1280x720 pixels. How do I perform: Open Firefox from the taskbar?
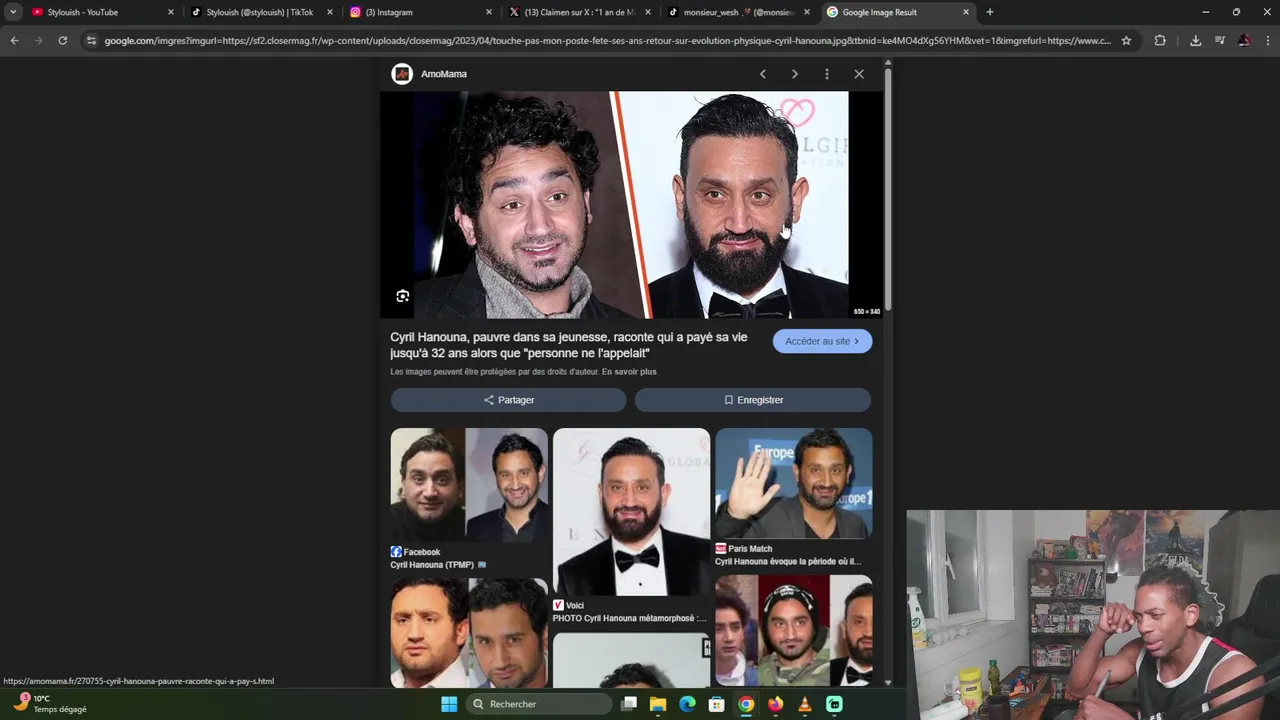775,704
